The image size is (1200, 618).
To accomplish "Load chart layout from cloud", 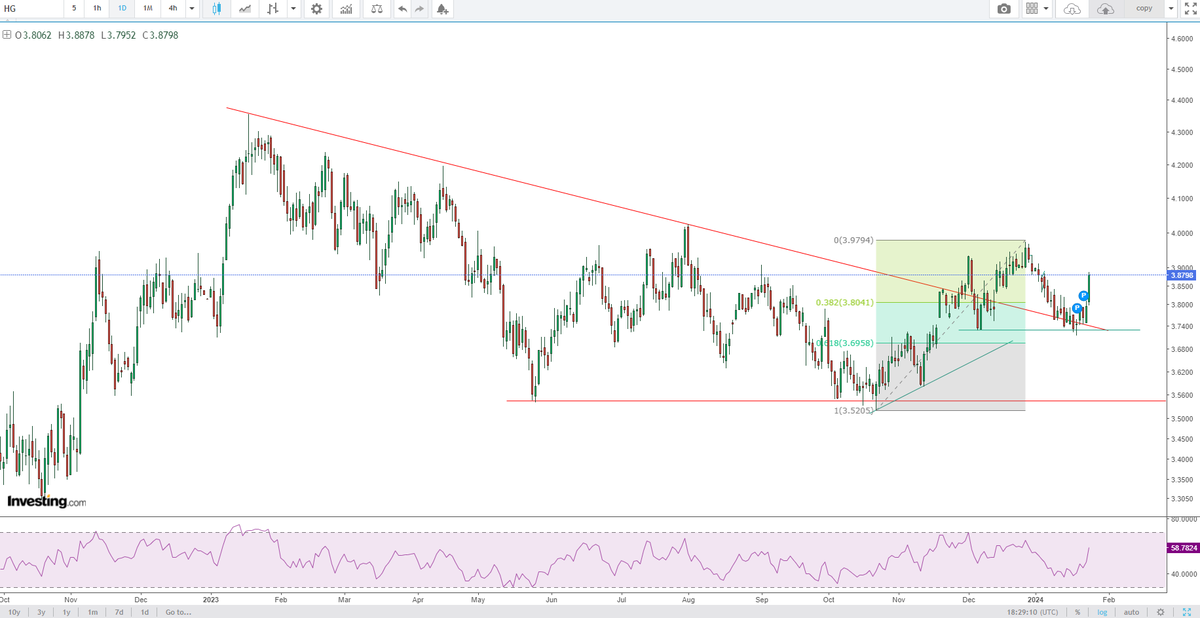I will [1072, 8].
